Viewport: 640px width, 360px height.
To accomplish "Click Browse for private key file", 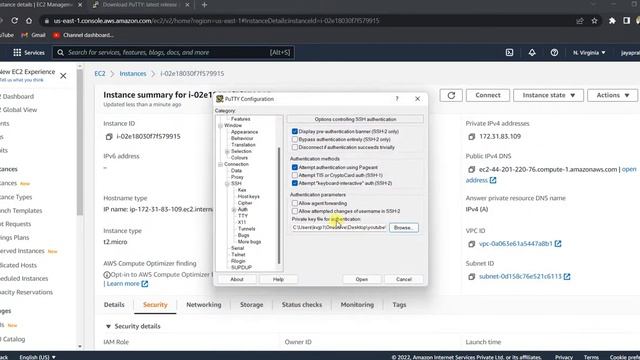I will (404, 227).
